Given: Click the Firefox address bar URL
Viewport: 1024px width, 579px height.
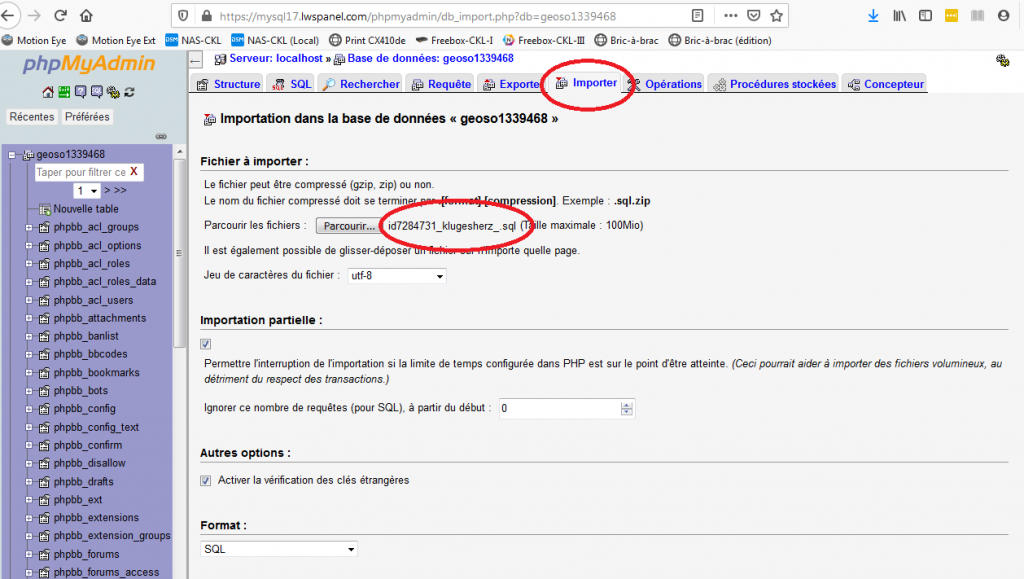Looking at the screenshot, I should [x=417, y=16].
